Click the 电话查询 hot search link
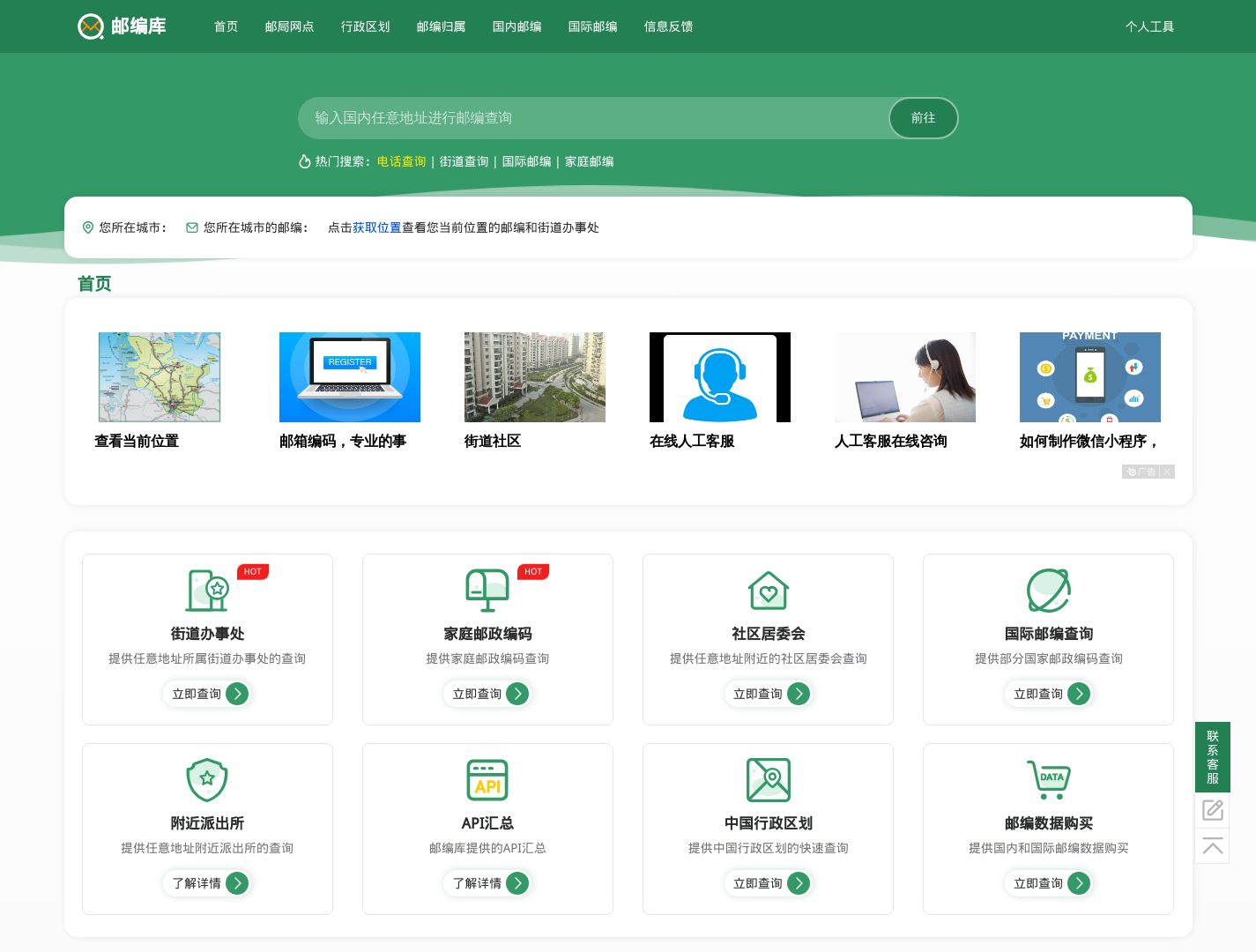This screenshot has height=952, width=1256. pyautogui.click(x=401, y=161)
